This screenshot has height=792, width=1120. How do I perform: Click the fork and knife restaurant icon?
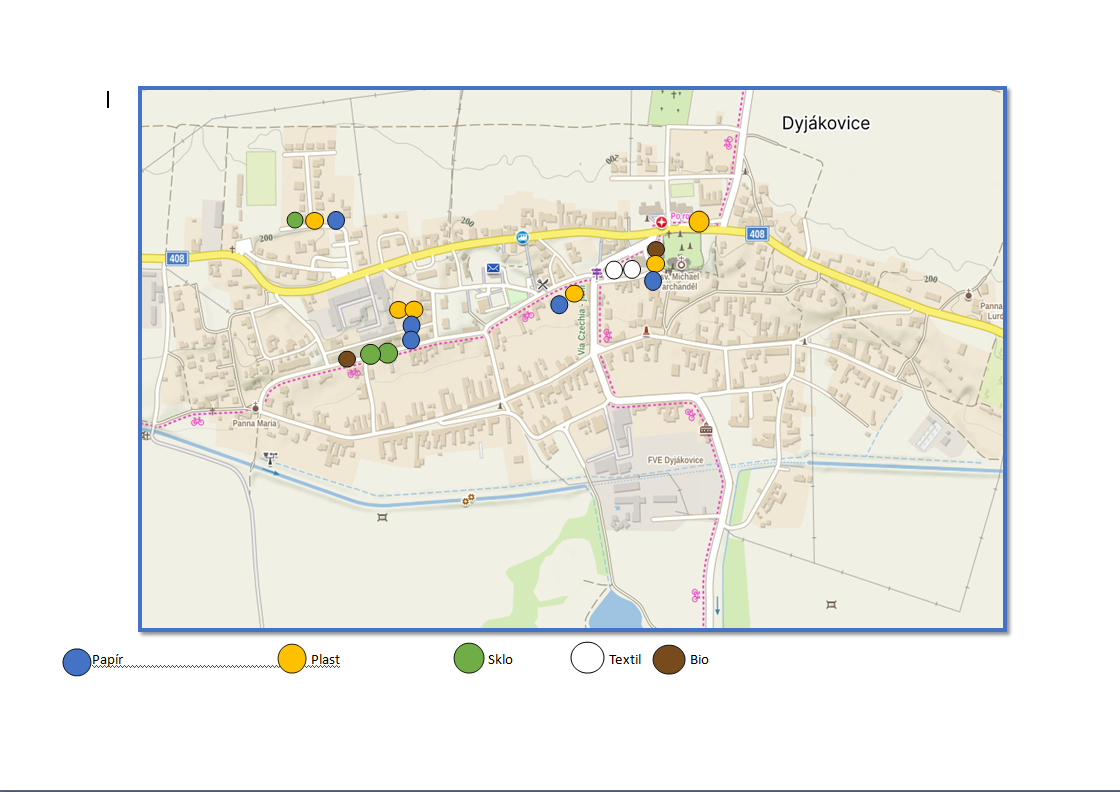point(543,285)
